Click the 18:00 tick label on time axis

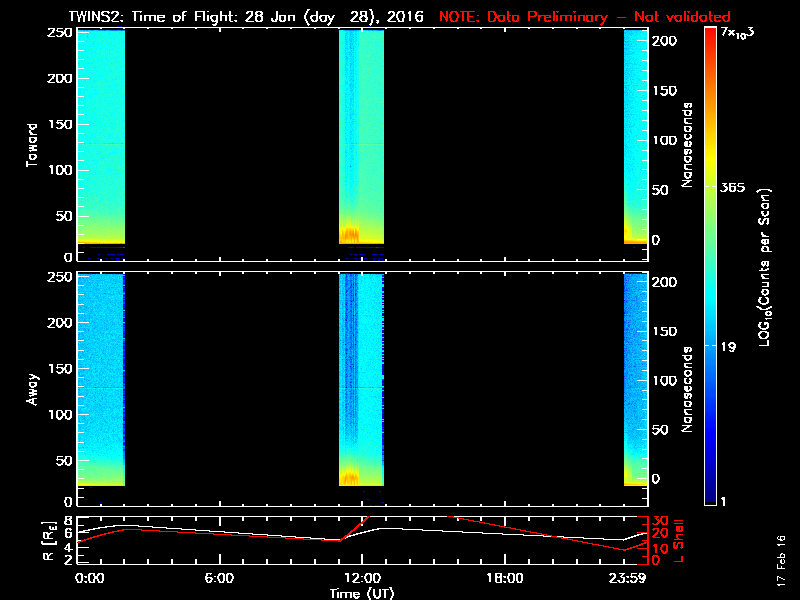tap(504, 578)
